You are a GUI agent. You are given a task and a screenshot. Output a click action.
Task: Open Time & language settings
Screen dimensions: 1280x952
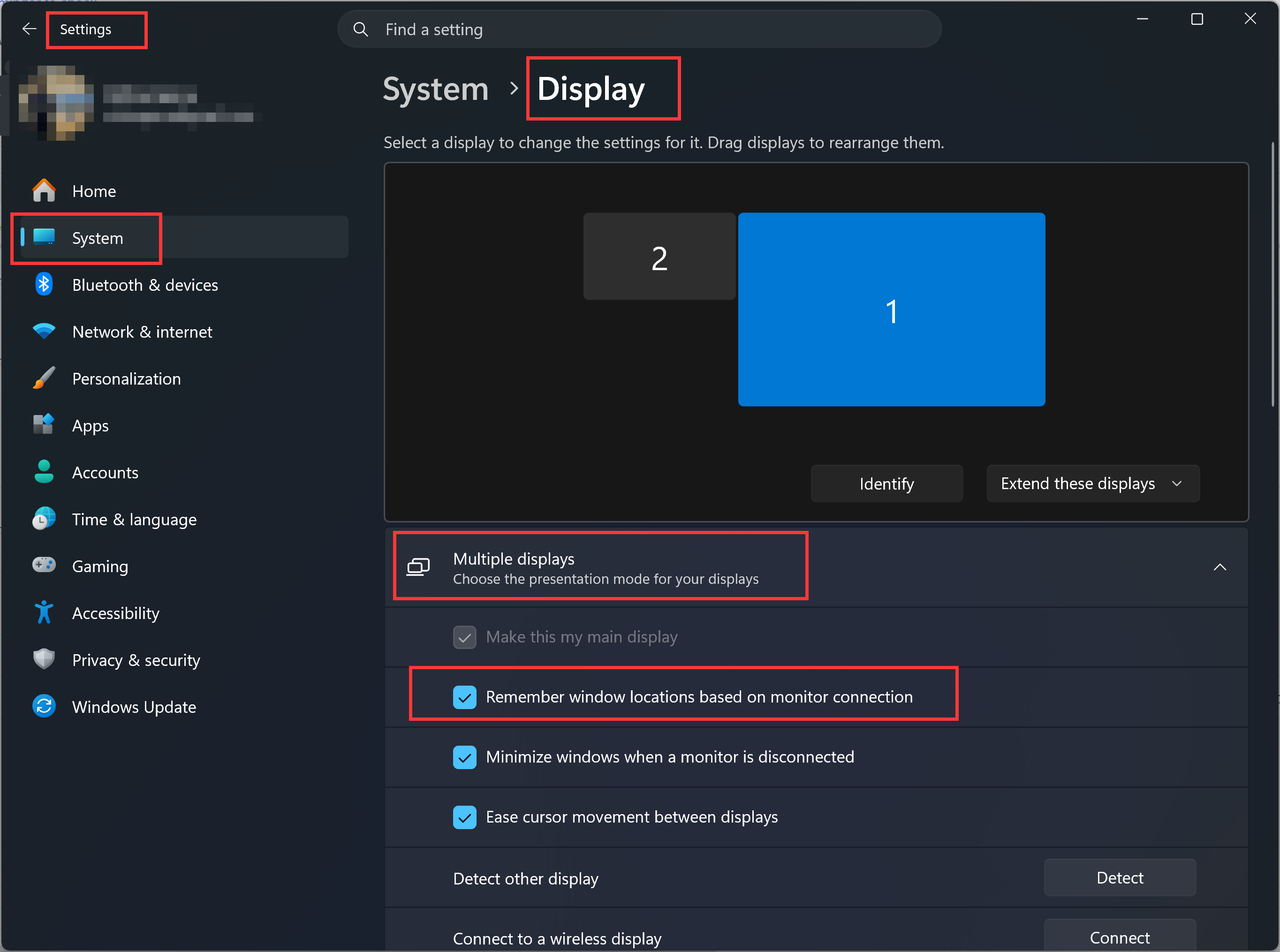184,519
